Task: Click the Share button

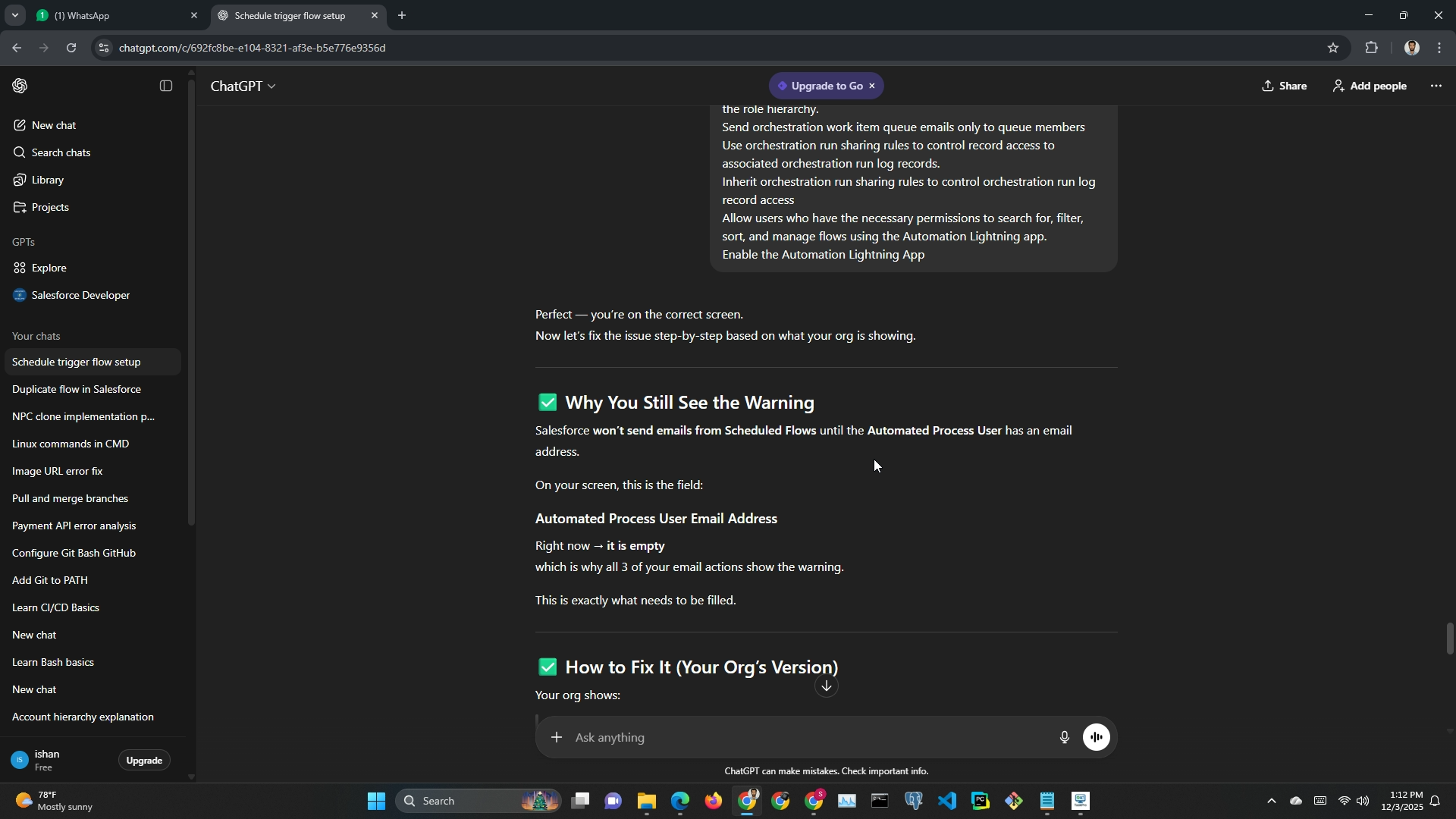Action: tap(1285, 86)
